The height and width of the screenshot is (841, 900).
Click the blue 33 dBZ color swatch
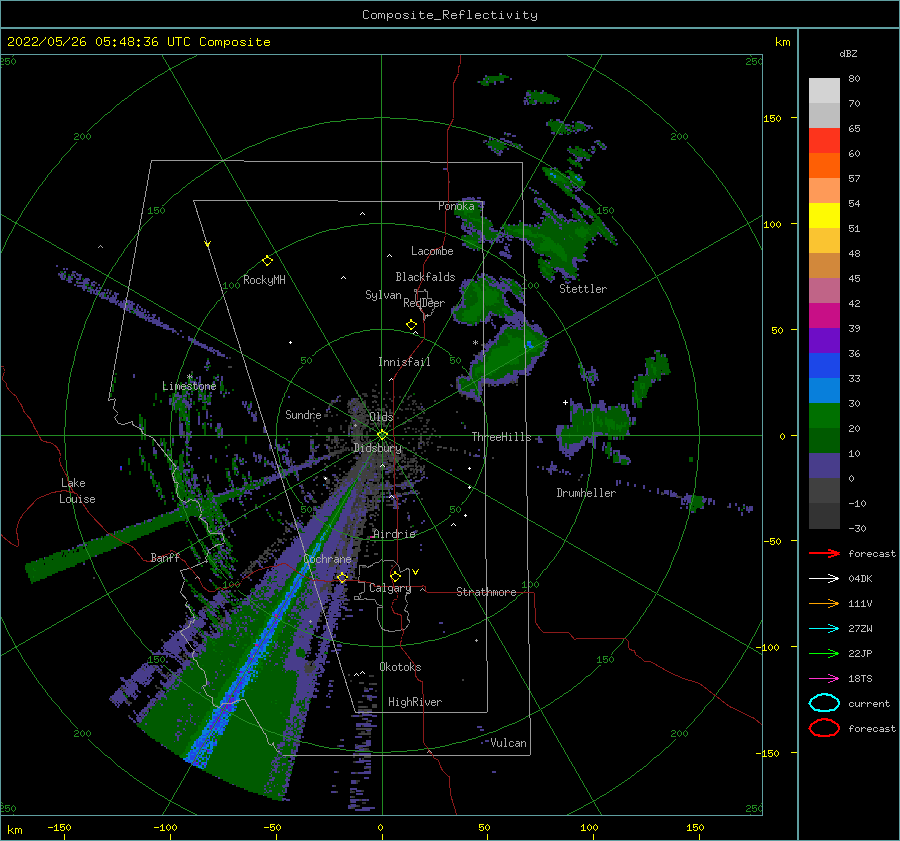click(824, 365)
